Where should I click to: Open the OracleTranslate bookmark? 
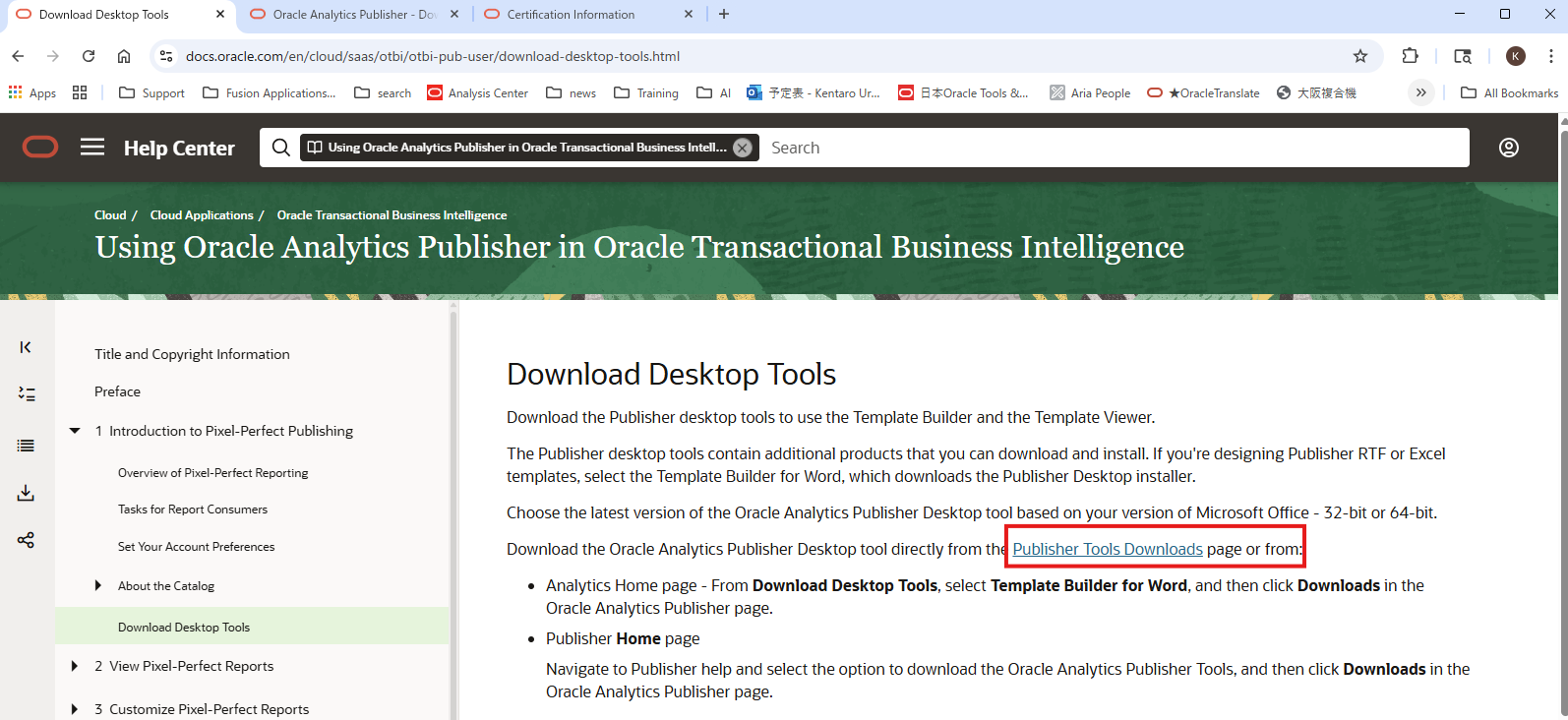(1203, 92)
